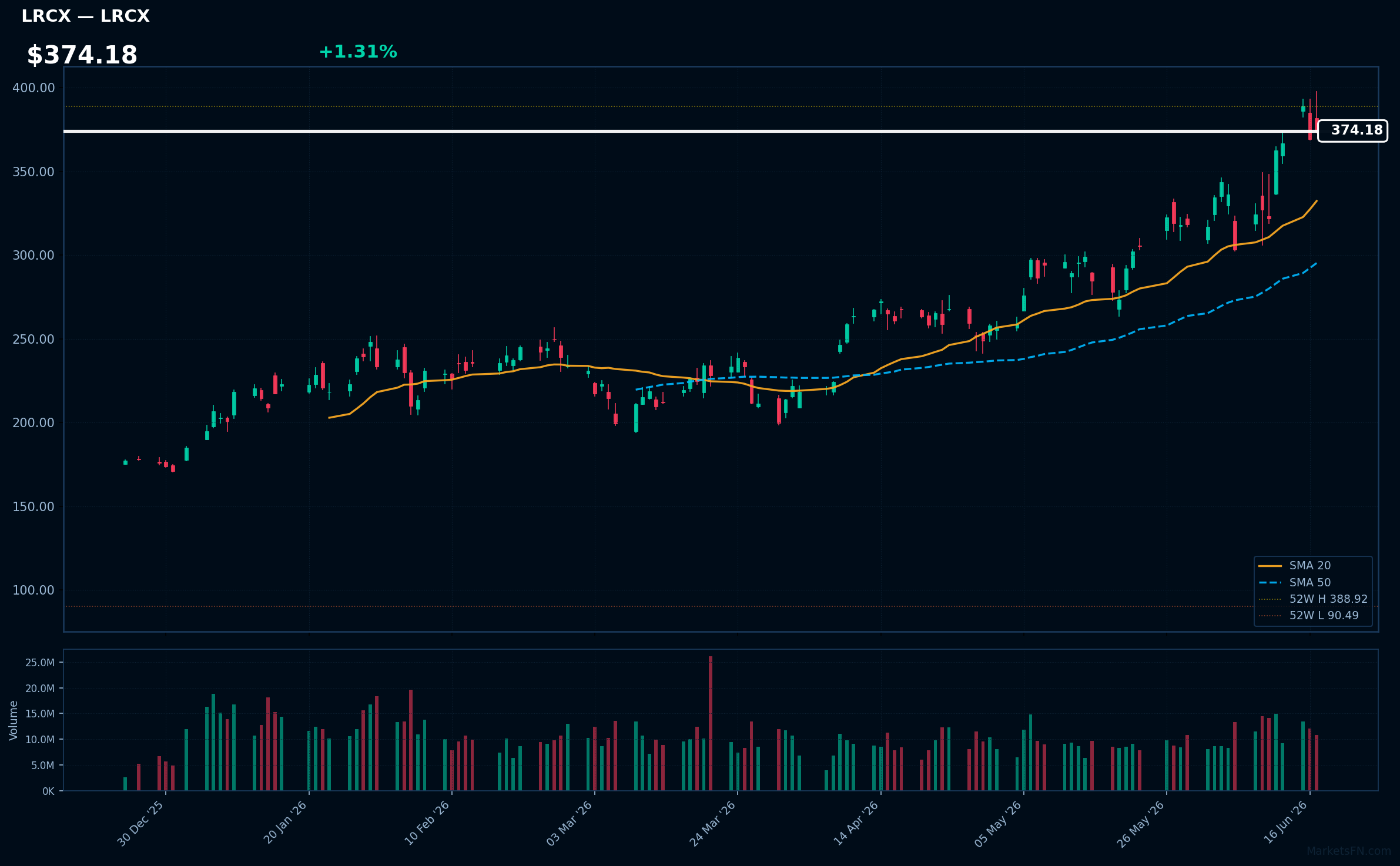Click the tallest red volume bar

coord(711,723)
